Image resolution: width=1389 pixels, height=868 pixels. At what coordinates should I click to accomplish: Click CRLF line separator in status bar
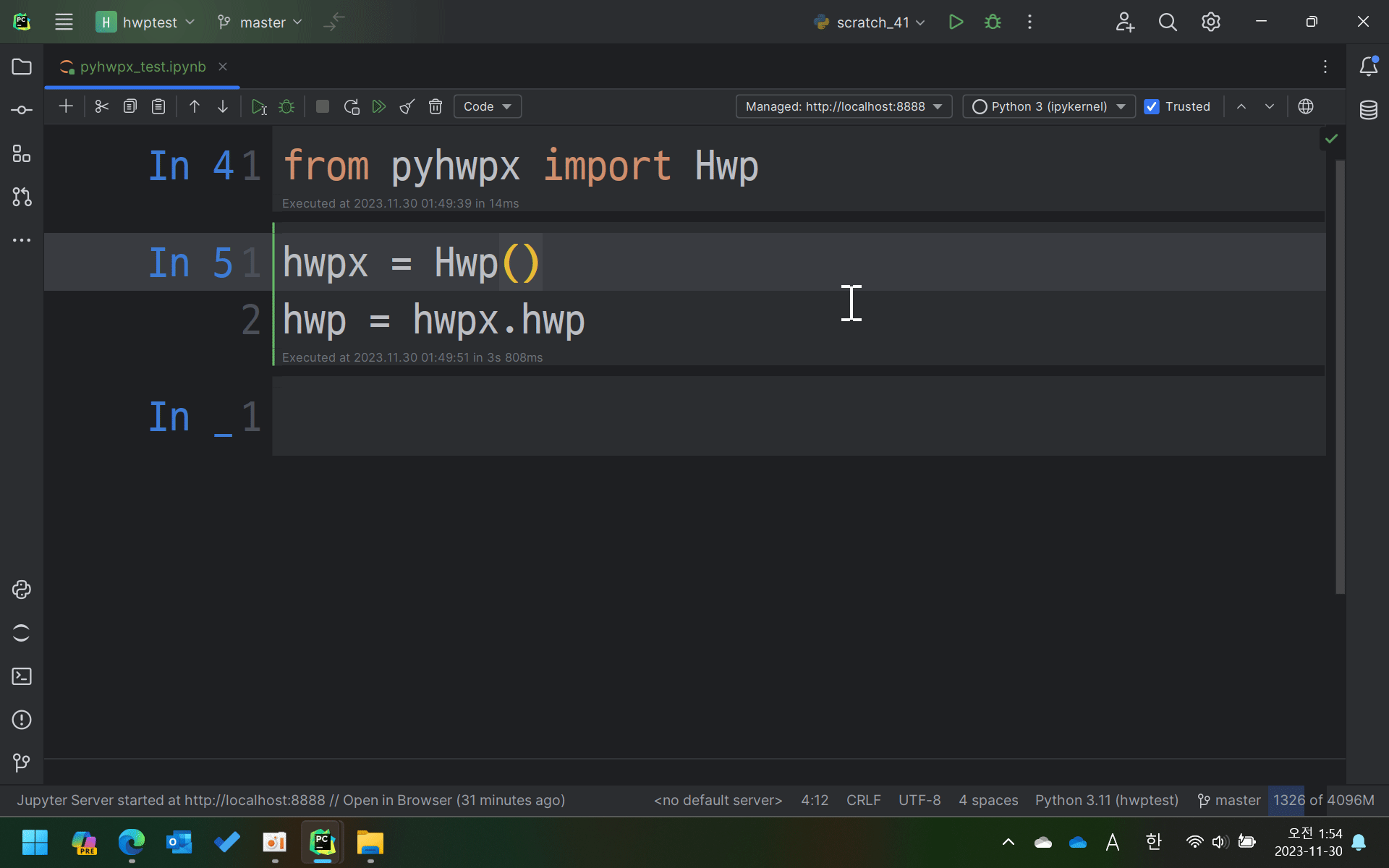863,800
